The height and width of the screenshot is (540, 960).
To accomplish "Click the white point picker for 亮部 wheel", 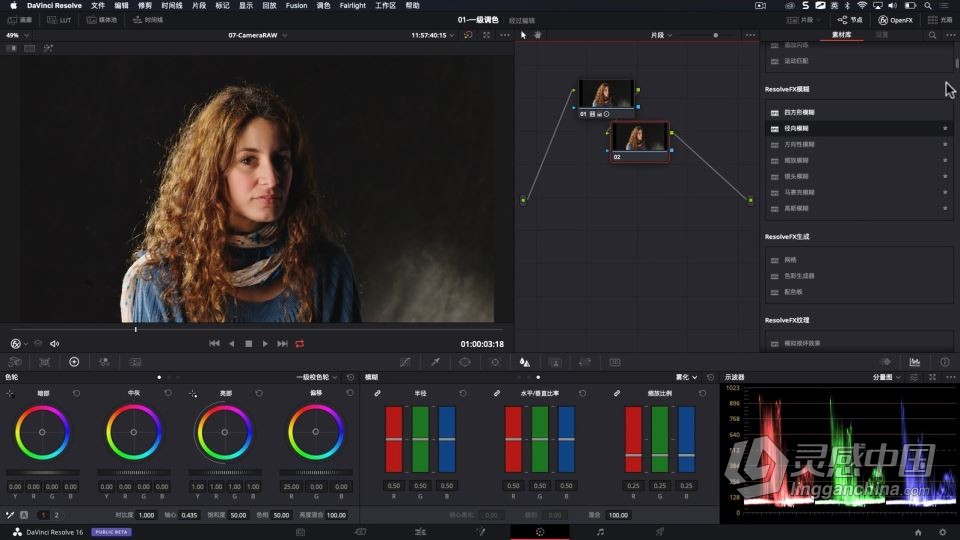I will pos(193,394).
